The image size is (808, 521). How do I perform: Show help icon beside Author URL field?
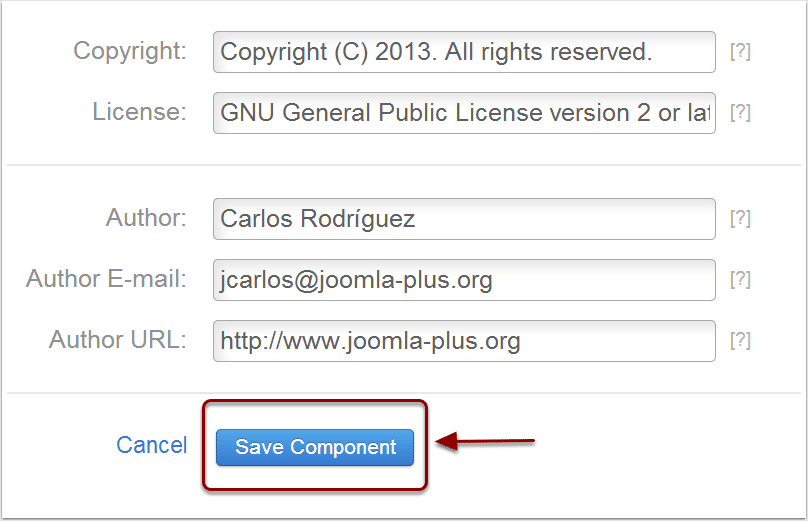740,340
